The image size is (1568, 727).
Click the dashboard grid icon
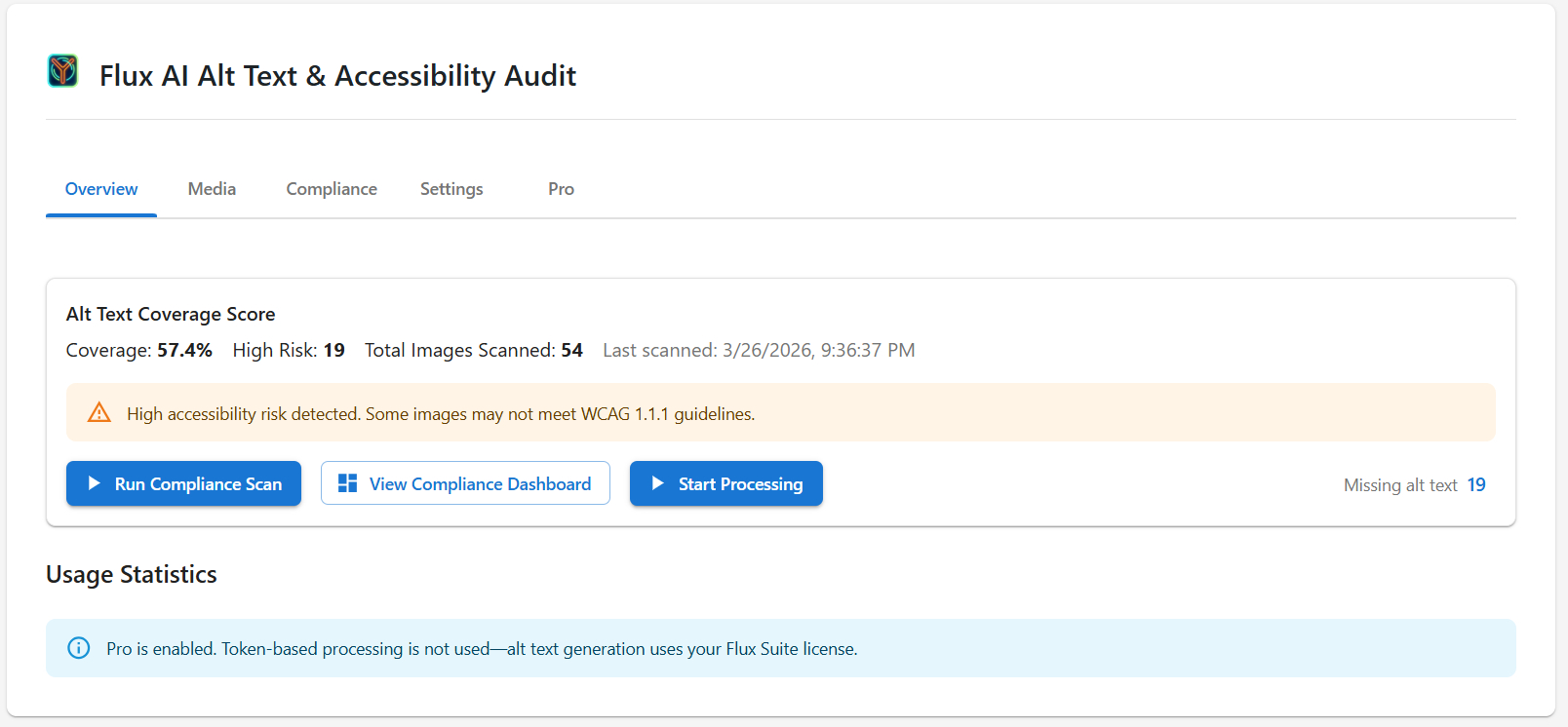pyautogui.click(x=347, y=483)
